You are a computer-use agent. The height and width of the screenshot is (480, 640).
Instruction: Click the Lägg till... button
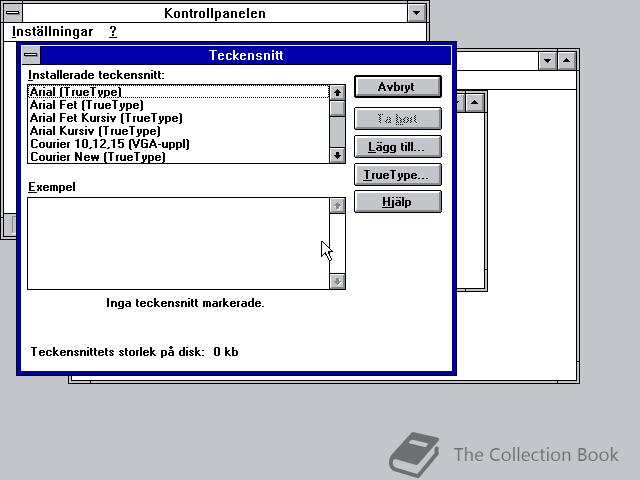pos(398,147)
